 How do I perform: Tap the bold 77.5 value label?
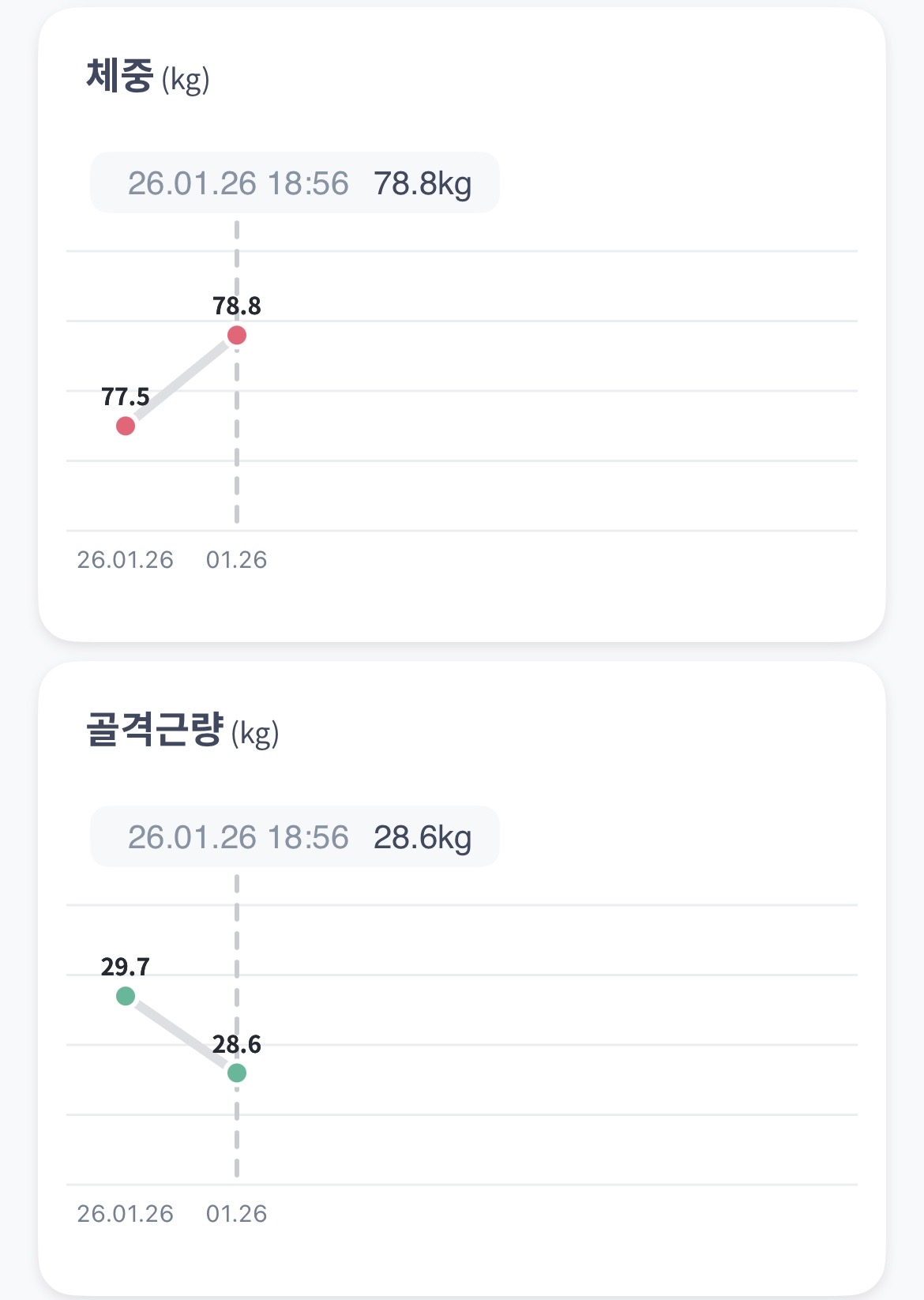tap(126, 396)
